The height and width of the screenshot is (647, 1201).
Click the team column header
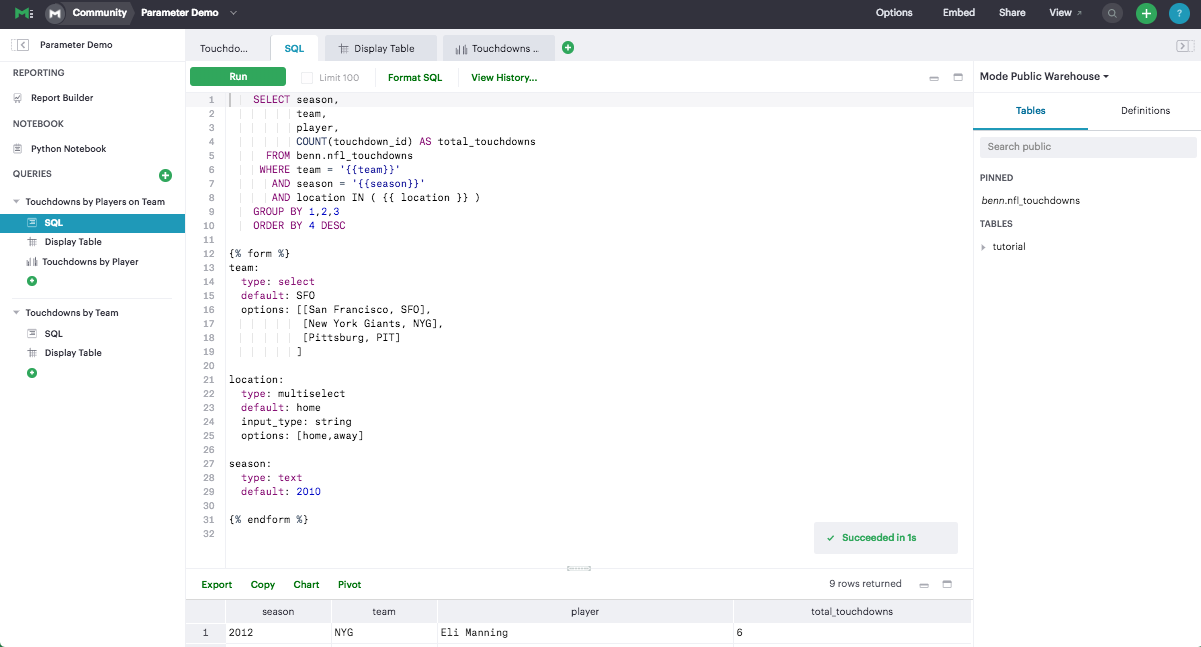pyautogui.click(x=384, y=611)
